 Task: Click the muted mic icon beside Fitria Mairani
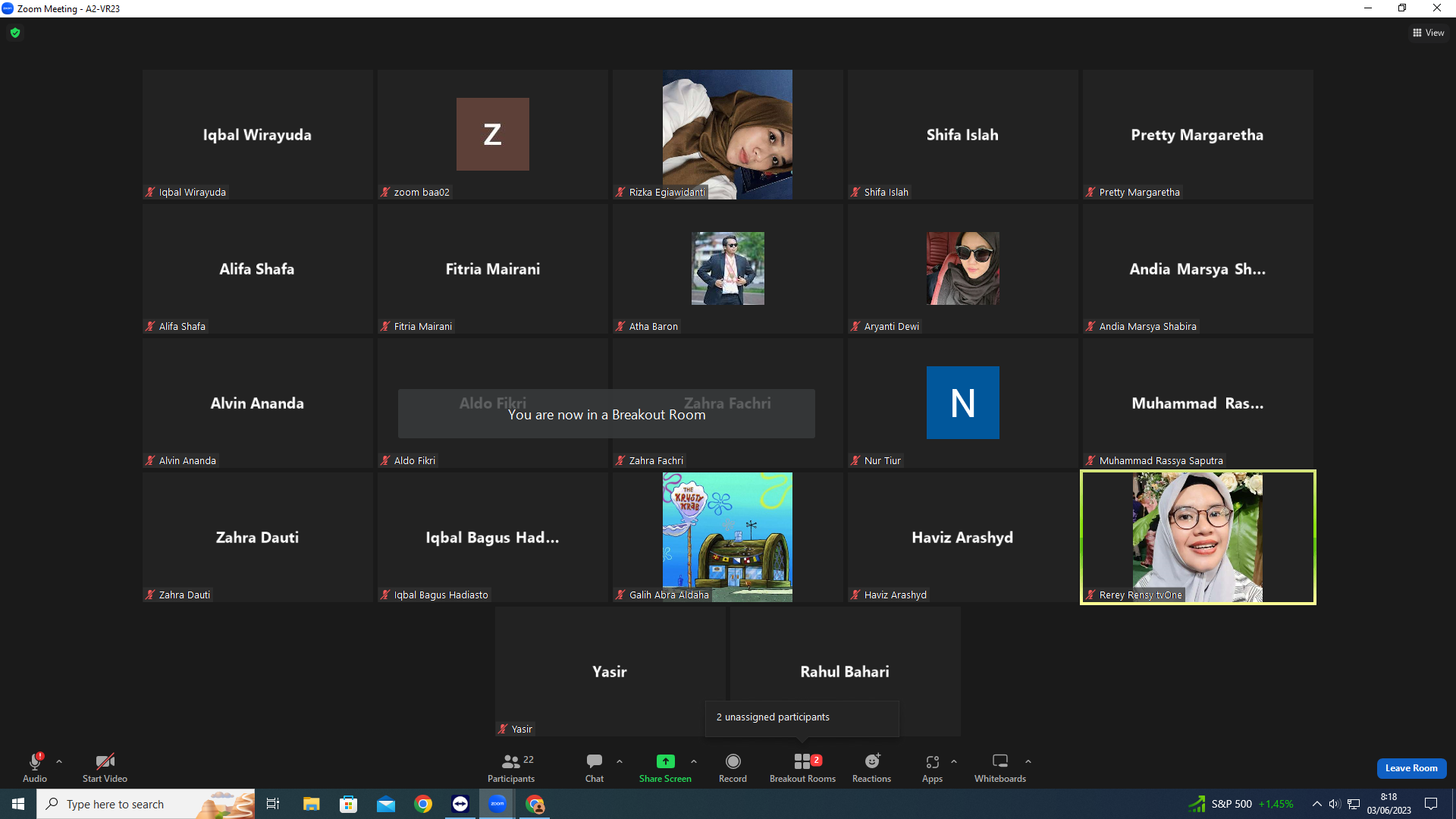(386, 326)
